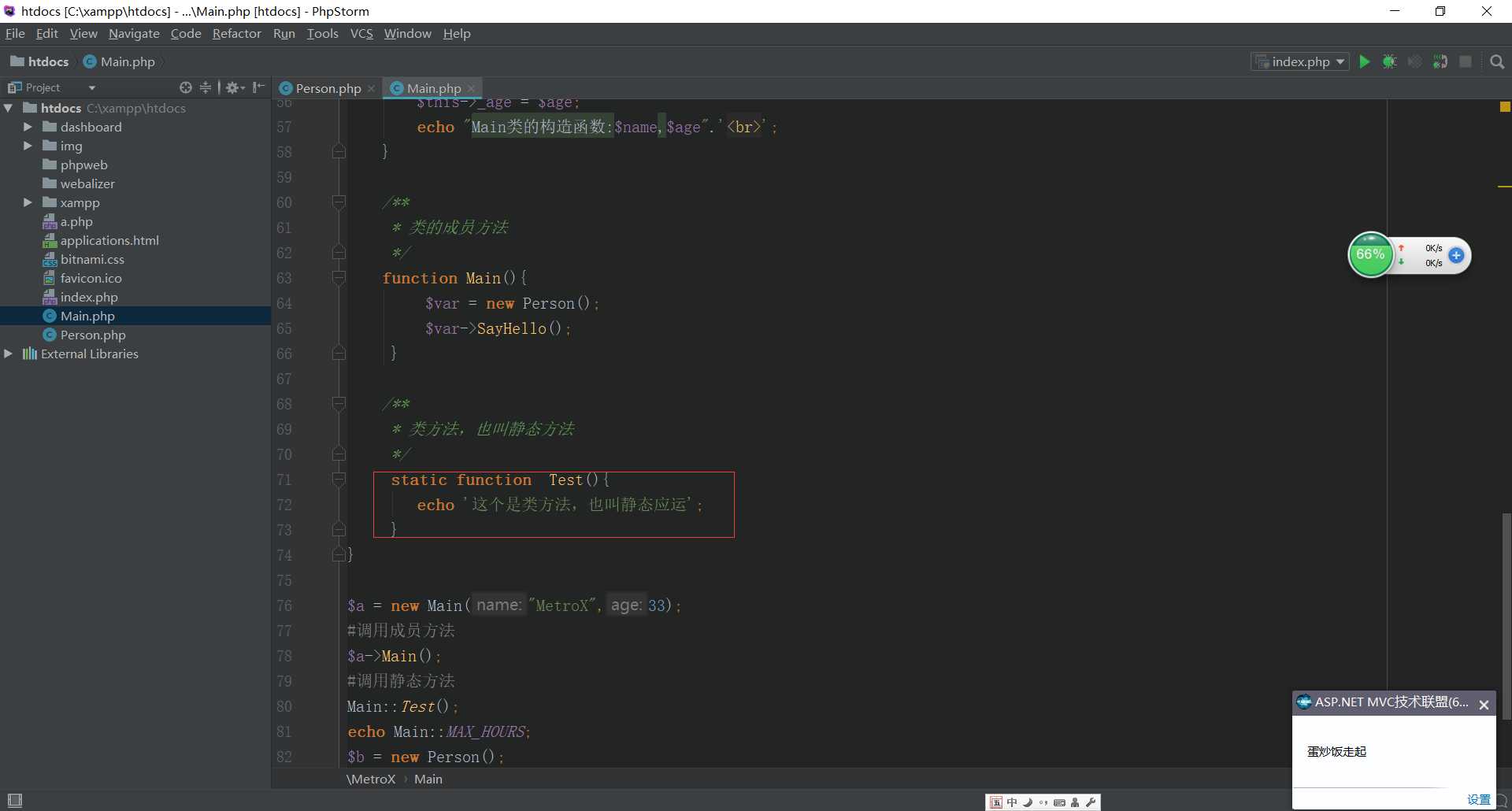Fold the doc comment at line 68
The image size is (1512, 811).
pyautogui.click(x=339, y=404)
